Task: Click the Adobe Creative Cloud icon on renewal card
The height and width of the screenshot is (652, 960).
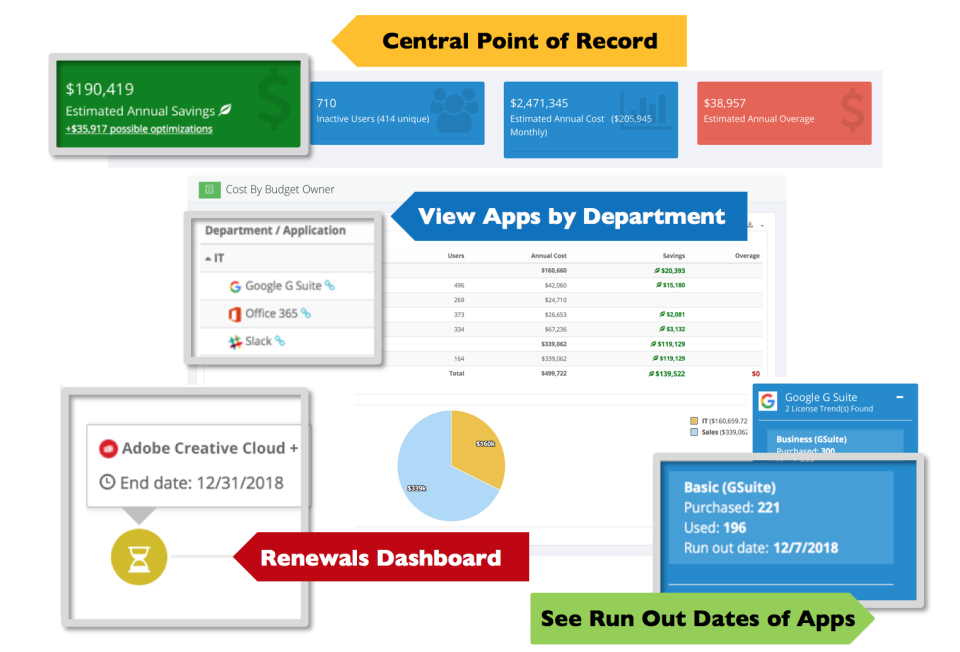Action: click(x=110, y=448)
